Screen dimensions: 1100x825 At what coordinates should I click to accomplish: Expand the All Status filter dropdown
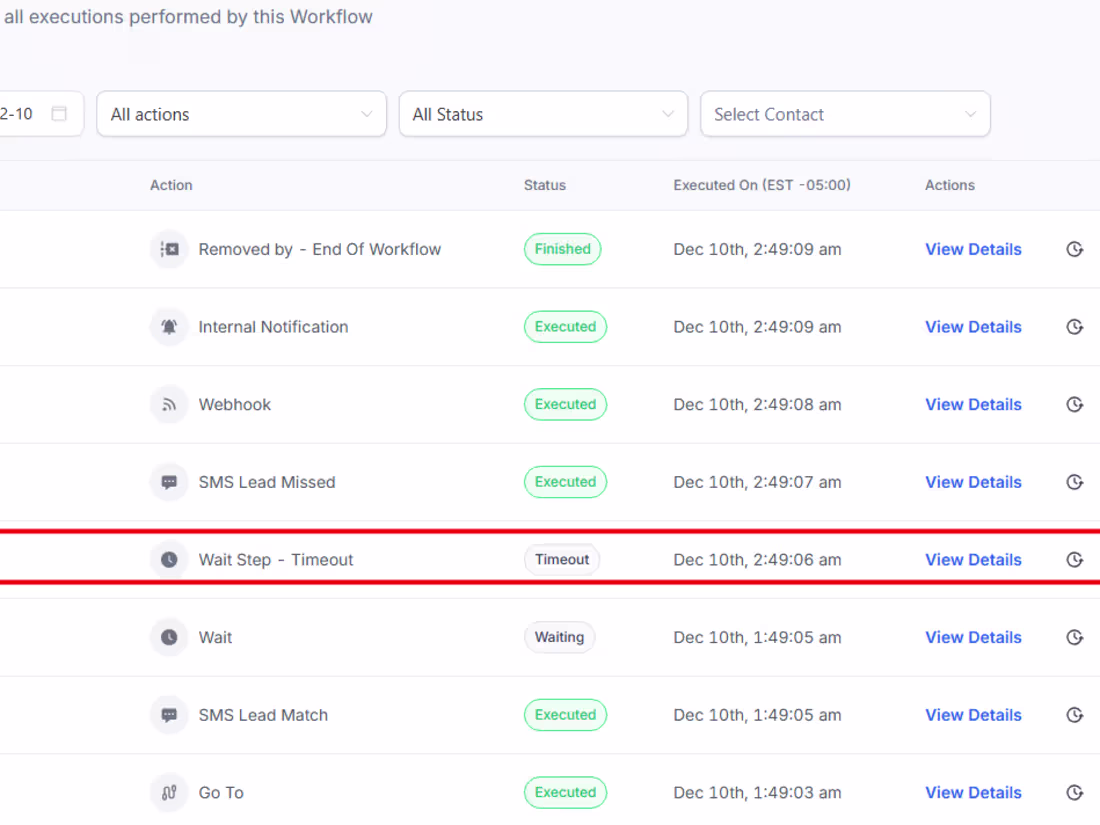pyautogui.click(x=543, y=114)
